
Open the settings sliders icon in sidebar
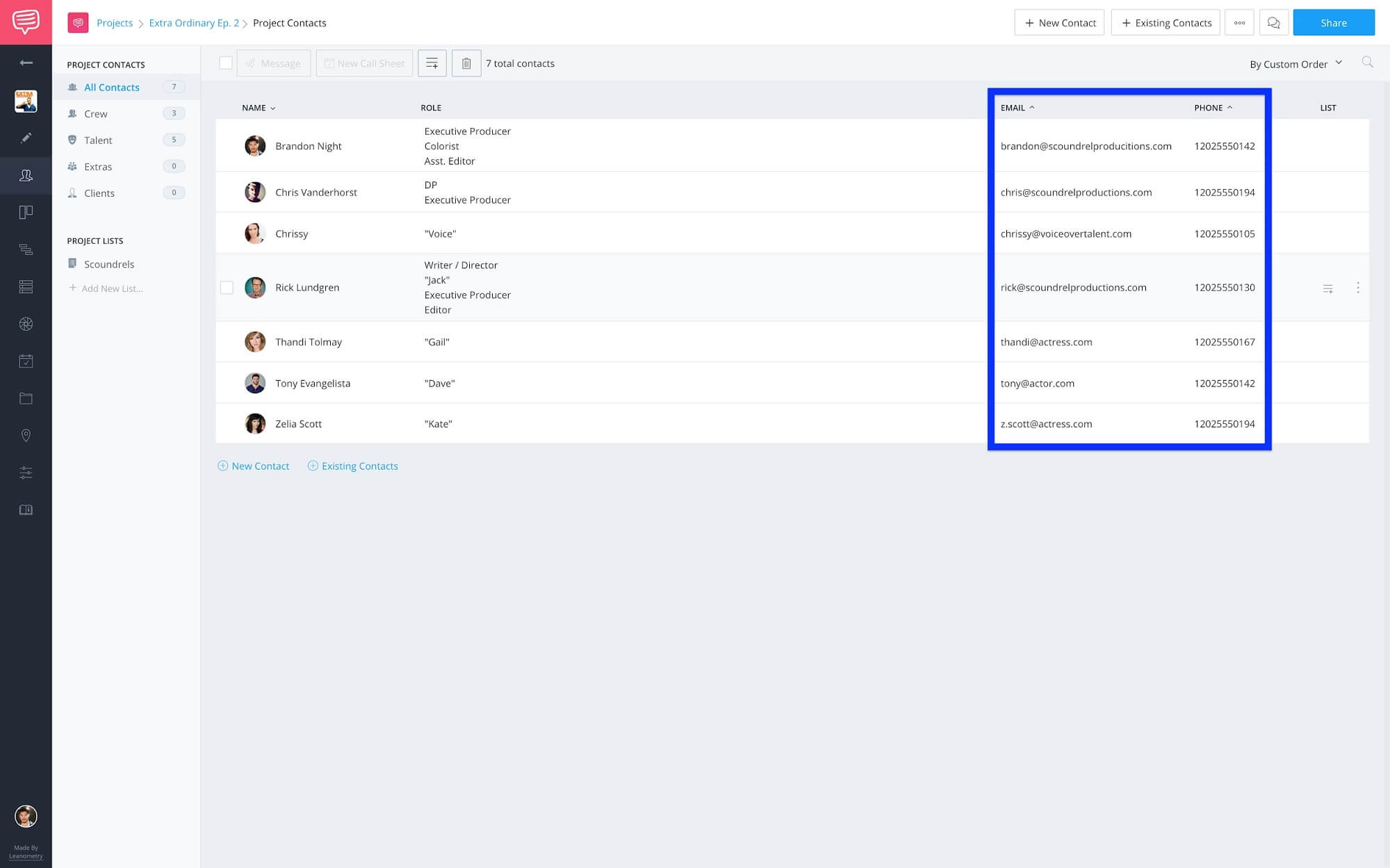pos(26,473)
